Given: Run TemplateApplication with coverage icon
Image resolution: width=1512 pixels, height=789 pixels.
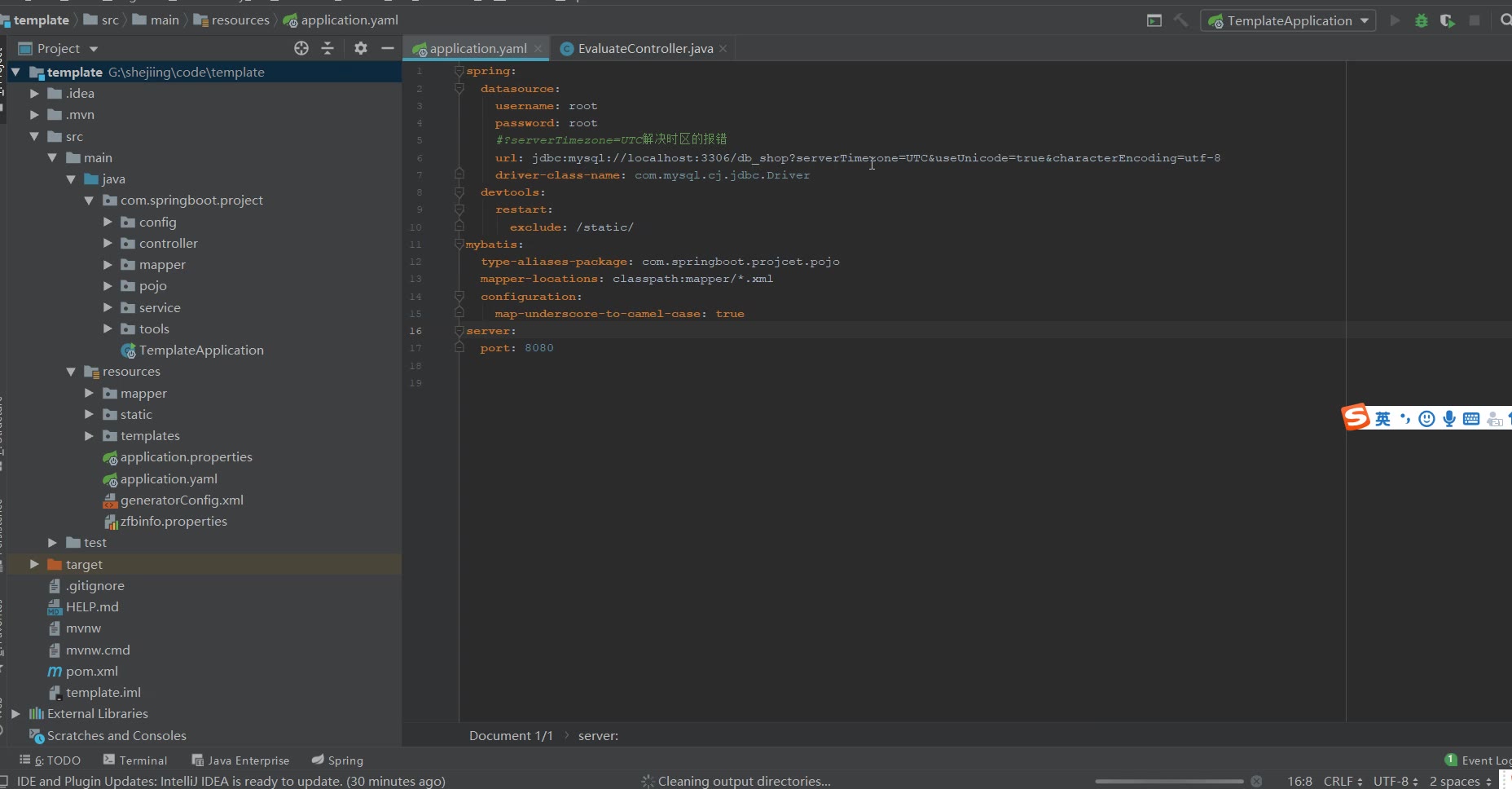Looking at the screenshot, I should 1447,21.
